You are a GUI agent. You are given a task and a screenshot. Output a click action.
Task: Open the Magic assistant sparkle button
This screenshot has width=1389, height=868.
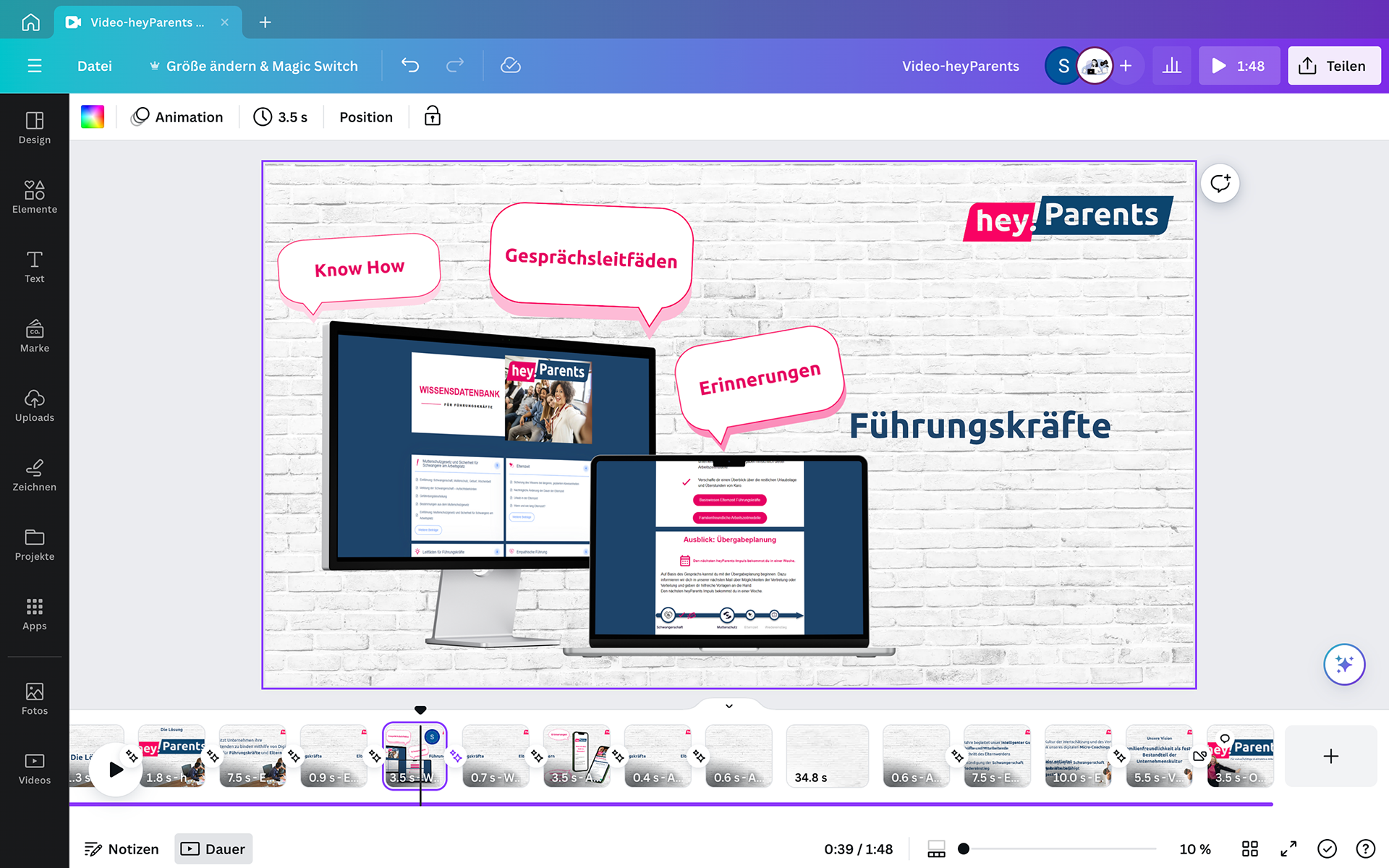1344,664
